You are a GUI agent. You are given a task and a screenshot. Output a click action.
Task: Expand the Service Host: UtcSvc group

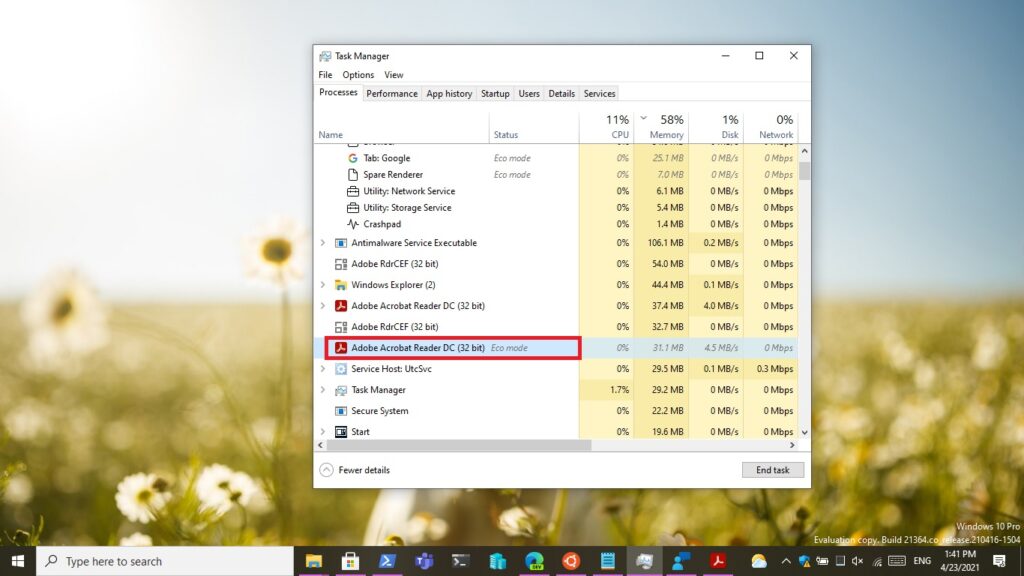click(x=322, y=369)
